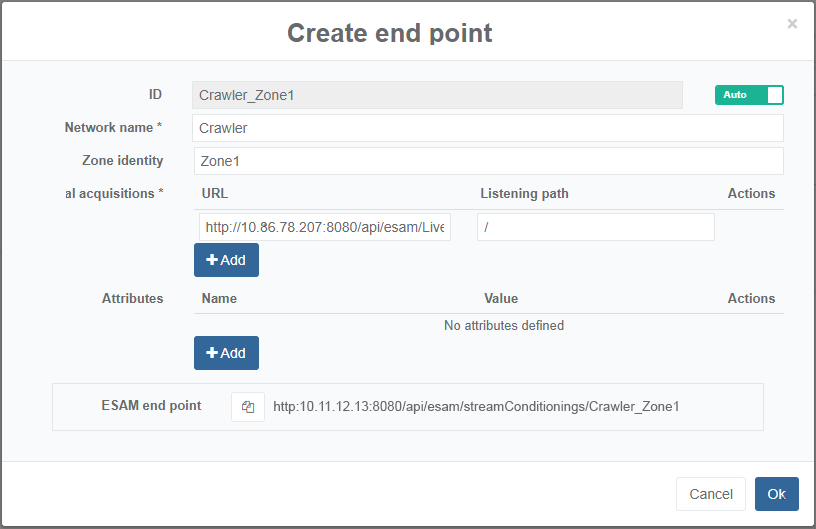Click the attributes Name column header
The height and width of the screenshot is (529, 816).
click(x=219, y=298)
